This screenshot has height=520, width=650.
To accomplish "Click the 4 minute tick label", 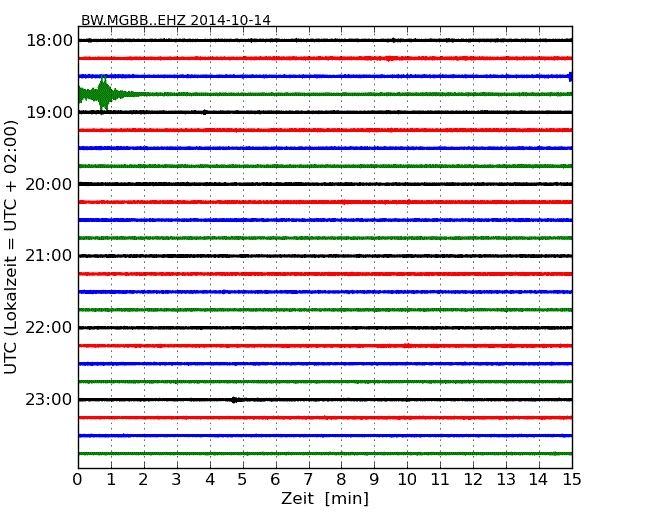I will (210, 480).
